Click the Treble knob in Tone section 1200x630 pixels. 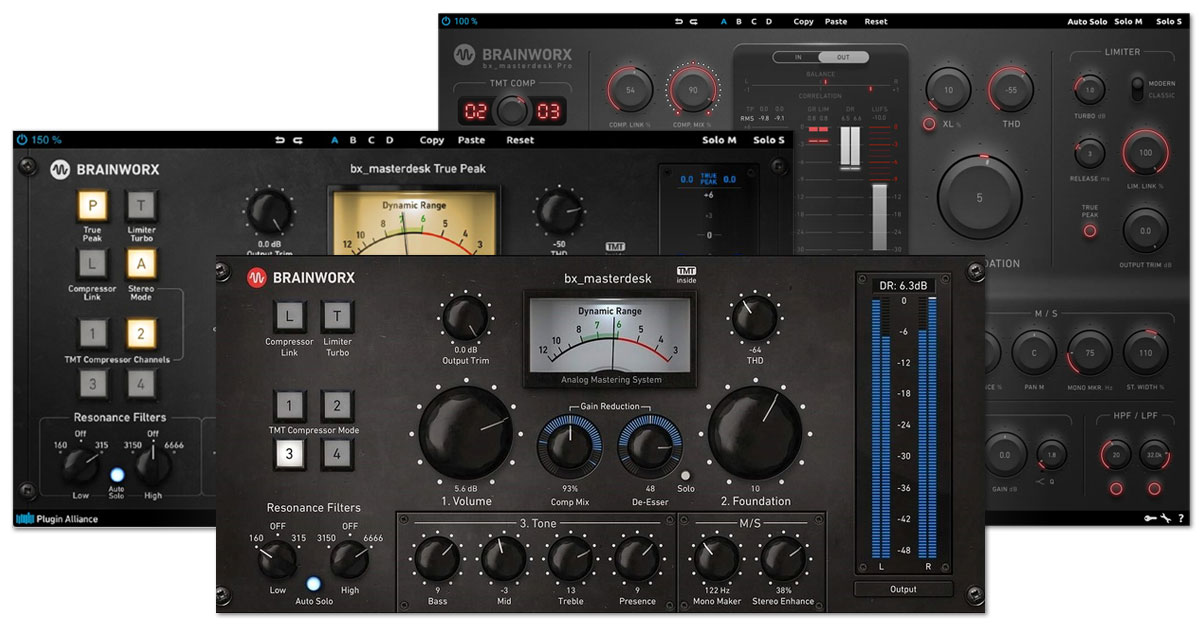(570, 560)
